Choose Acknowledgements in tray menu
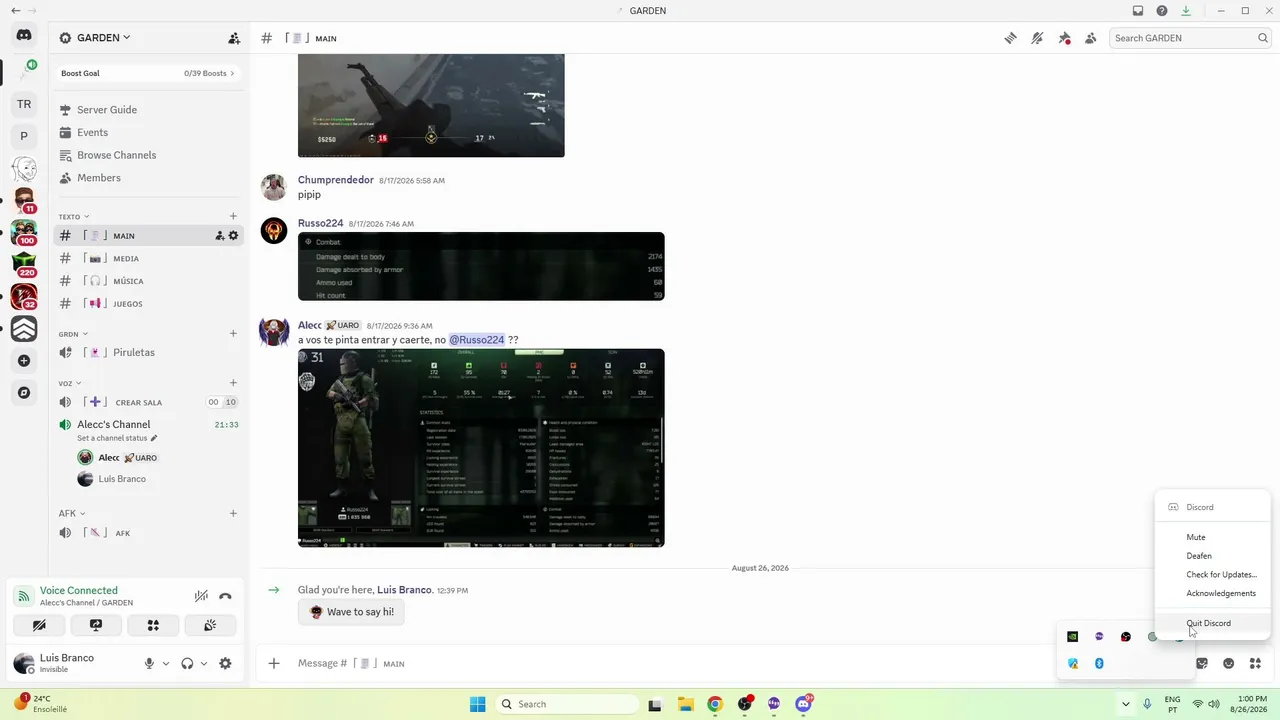Viewport: 1280px width, 720px height. pyautogui.click(x=1212, y=593)
